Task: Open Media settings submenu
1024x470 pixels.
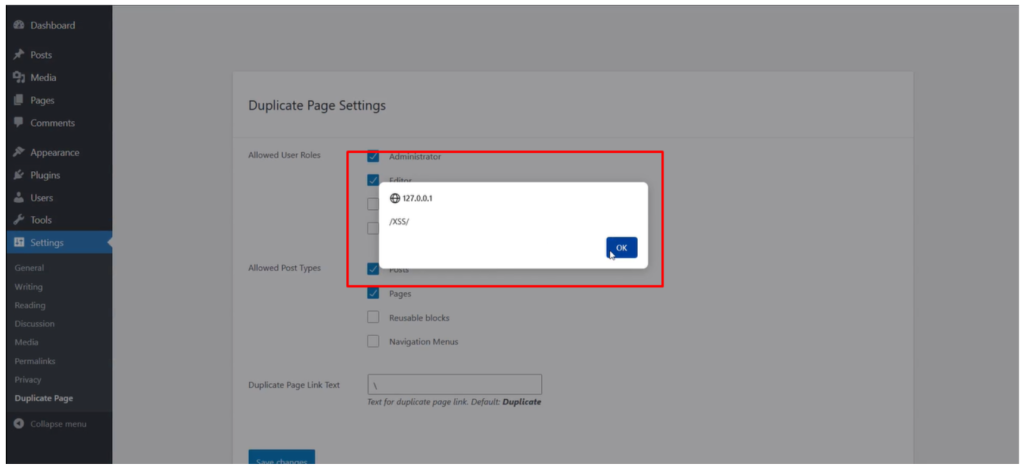Action: coord(26,342)
